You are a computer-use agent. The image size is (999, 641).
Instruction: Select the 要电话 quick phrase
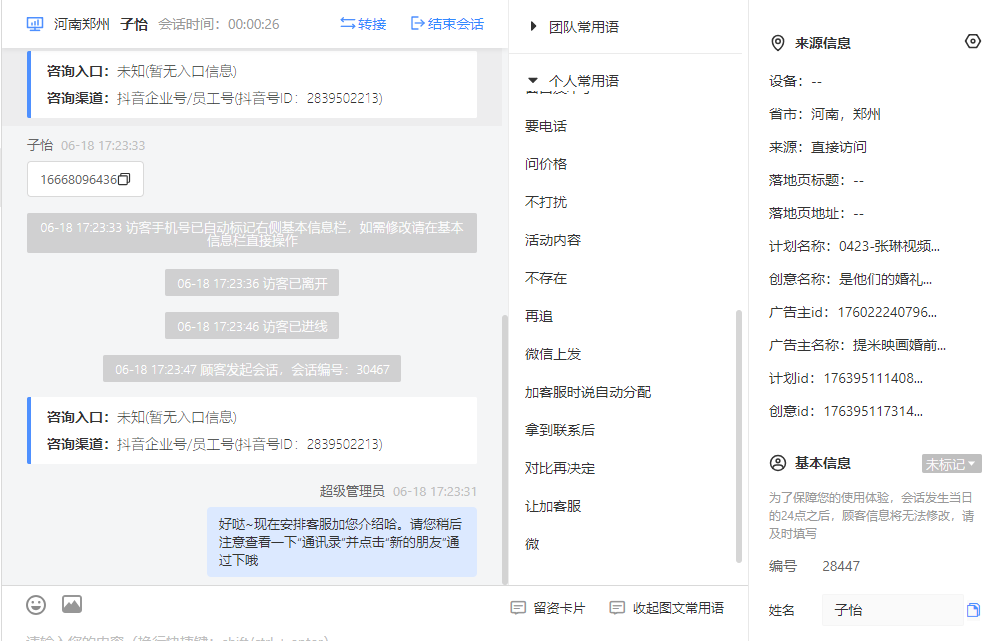click(546, 126)
